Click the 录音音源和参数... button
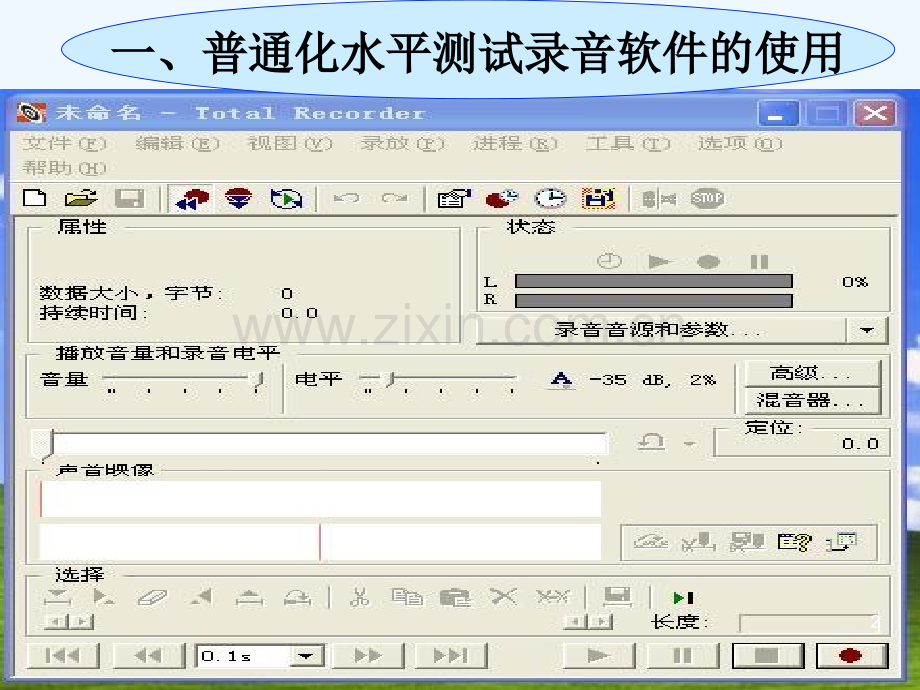 point(661,330)
